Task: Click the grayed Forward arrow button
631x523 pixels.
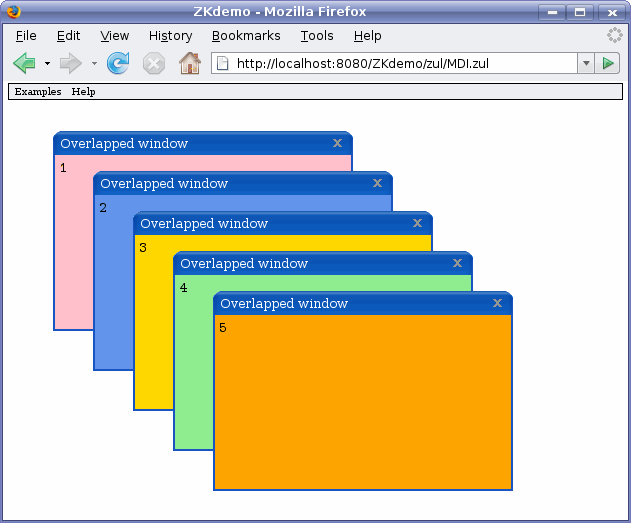Action: click(70, 64)
